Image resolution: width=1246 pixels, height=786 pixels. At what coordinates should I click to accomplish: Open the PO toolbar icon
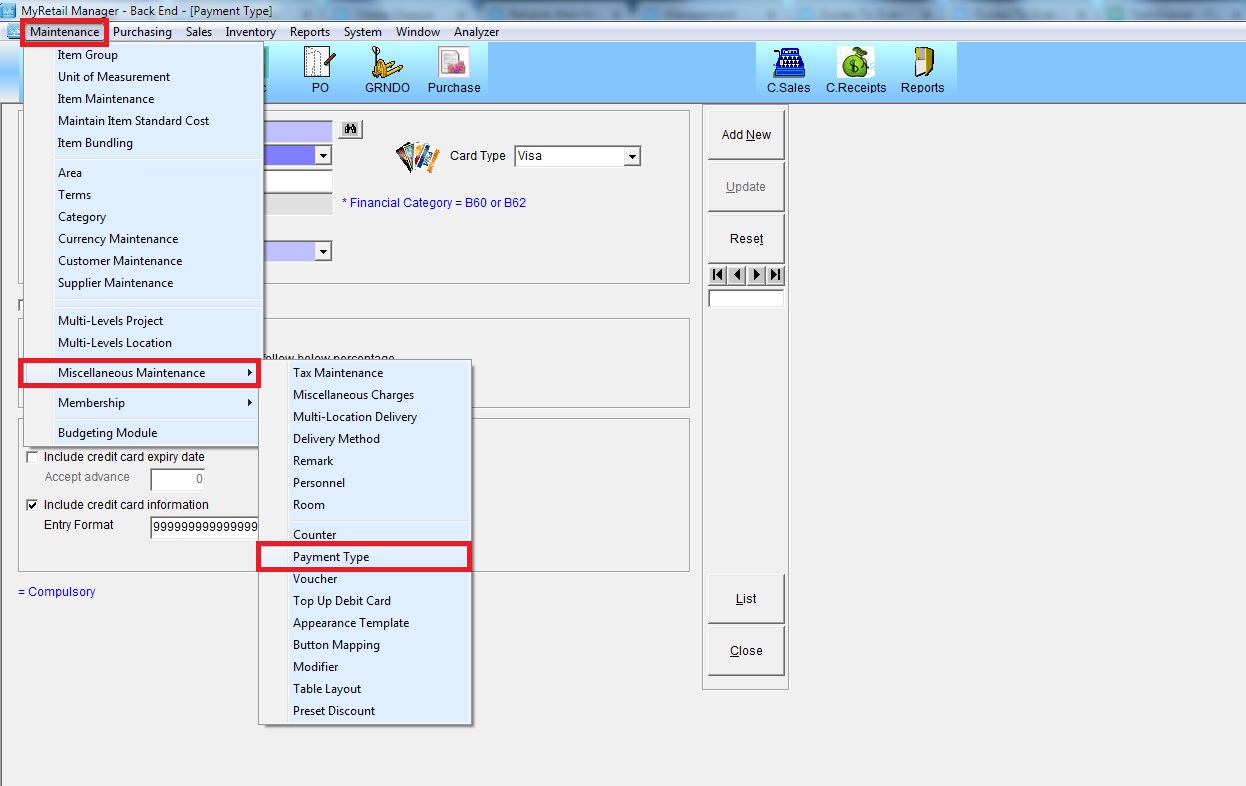click(x=319, y=66)
